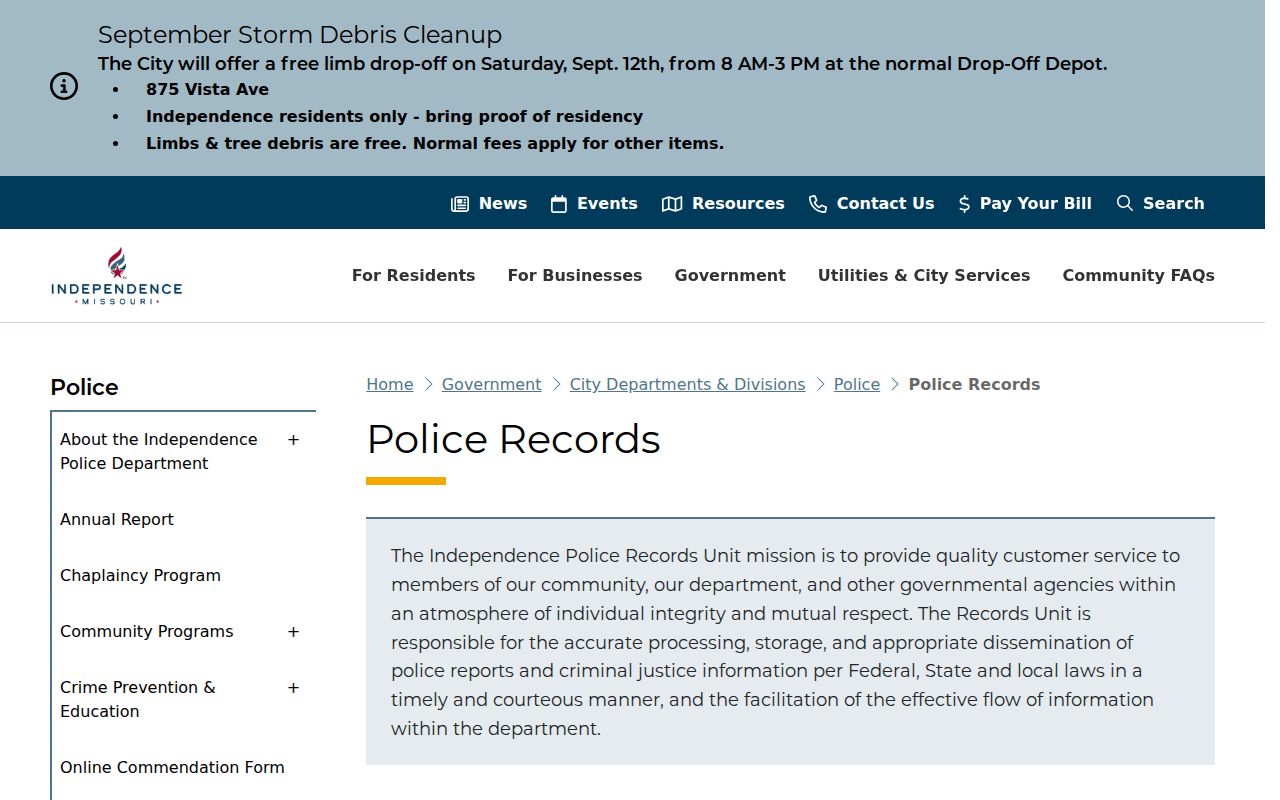Image resolution: width=1280 pixels, height=800 pixels.
Task: Click the Police Records page title
Action: point(513,440)
